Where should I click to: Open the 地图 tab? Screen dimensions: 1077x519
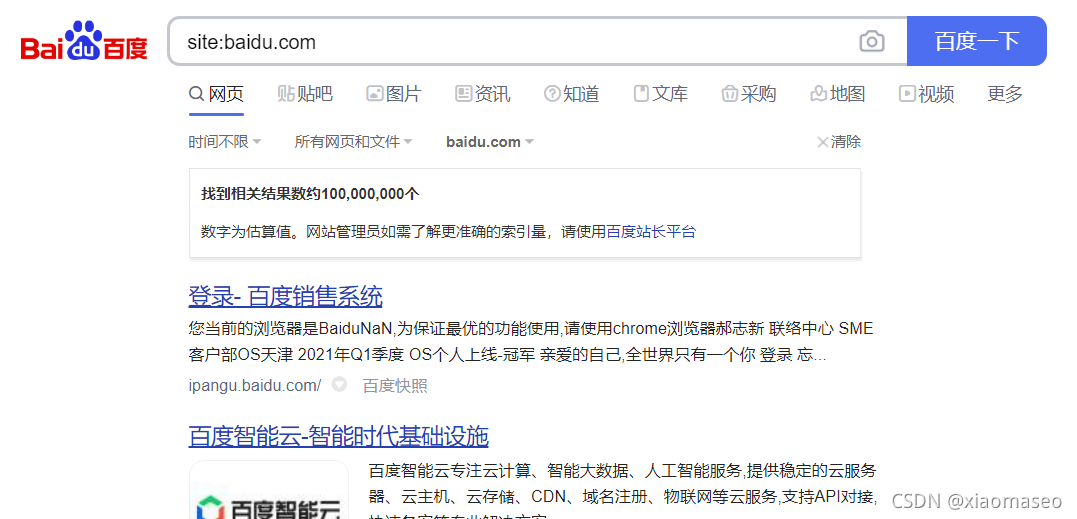[x=837, y=94]
